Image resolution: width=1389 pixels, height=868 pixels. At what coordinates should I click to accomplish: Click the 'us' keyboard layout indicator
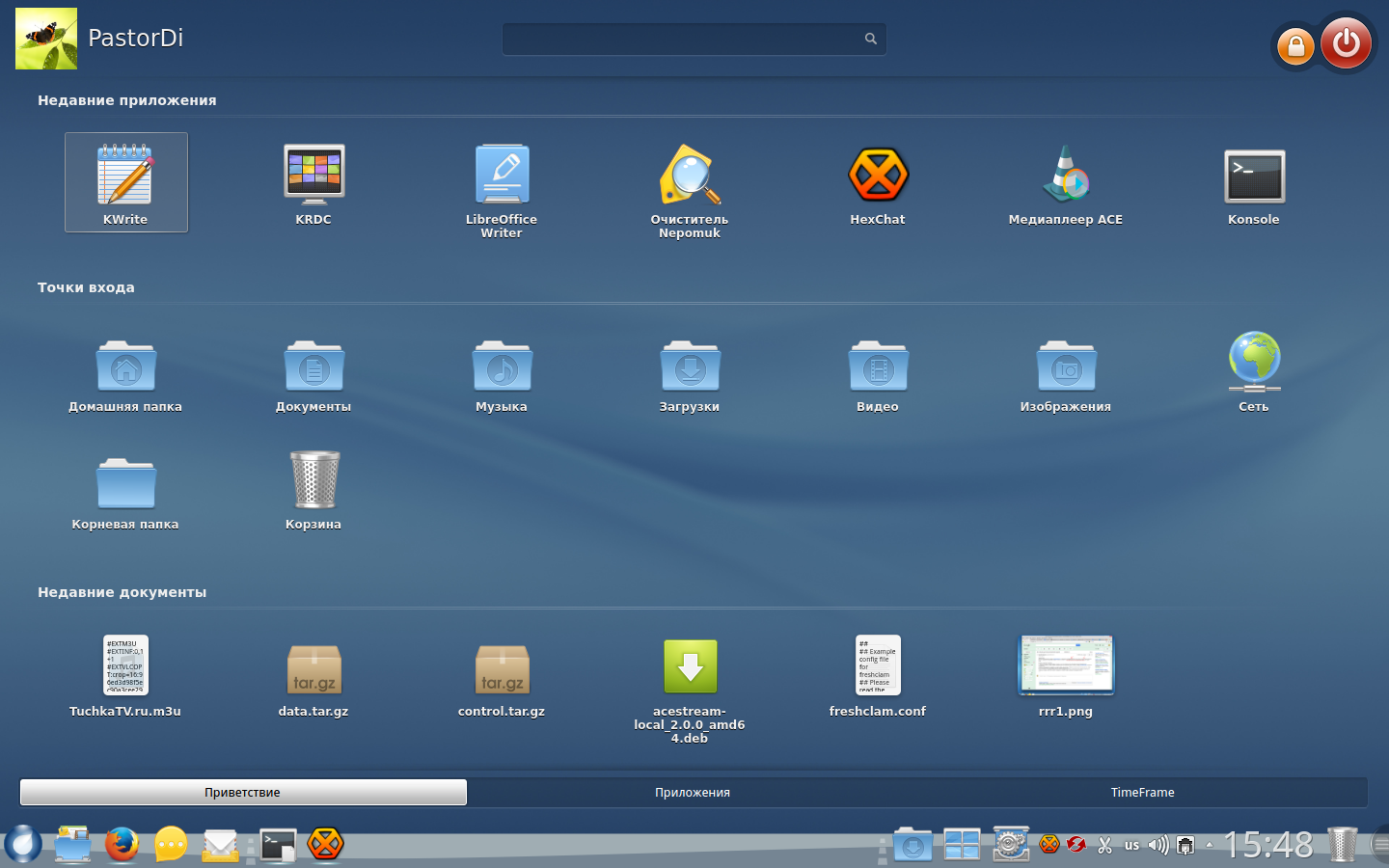pos(1131,845)
